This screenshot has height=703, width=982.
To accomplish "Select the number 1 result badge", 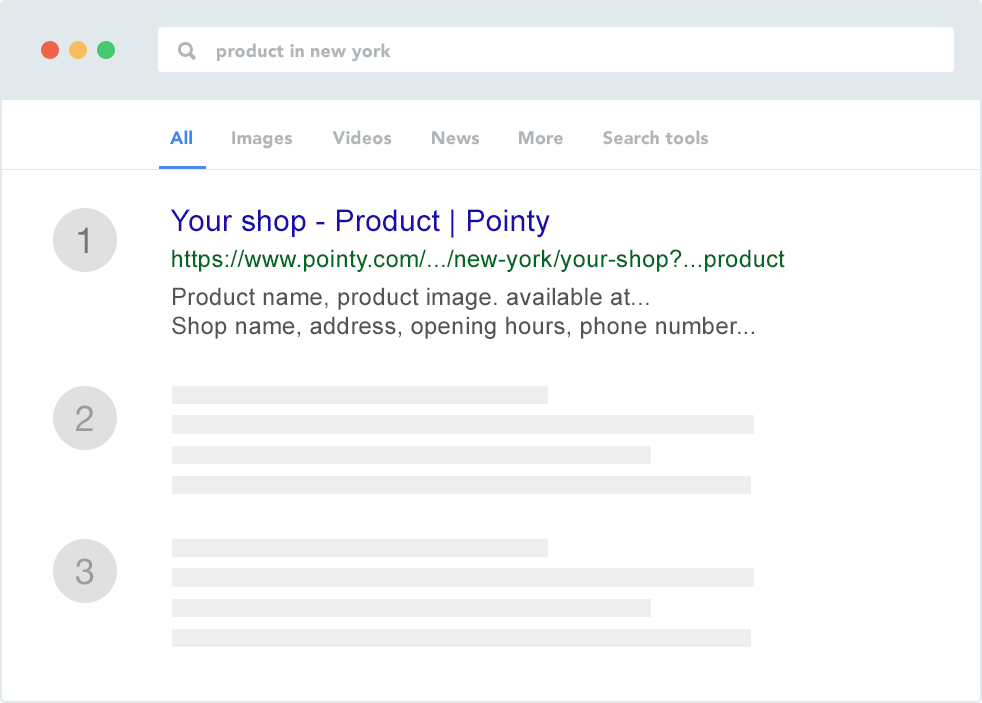I will tap(85, 240).
